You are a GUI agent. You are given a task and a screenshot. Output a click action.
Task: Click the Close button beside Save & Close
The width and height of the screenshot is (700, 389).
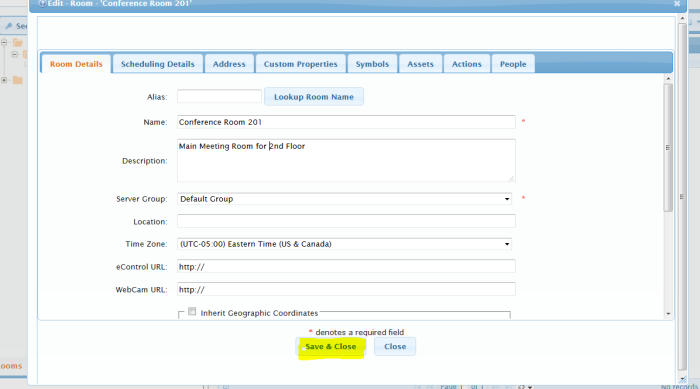395,347
